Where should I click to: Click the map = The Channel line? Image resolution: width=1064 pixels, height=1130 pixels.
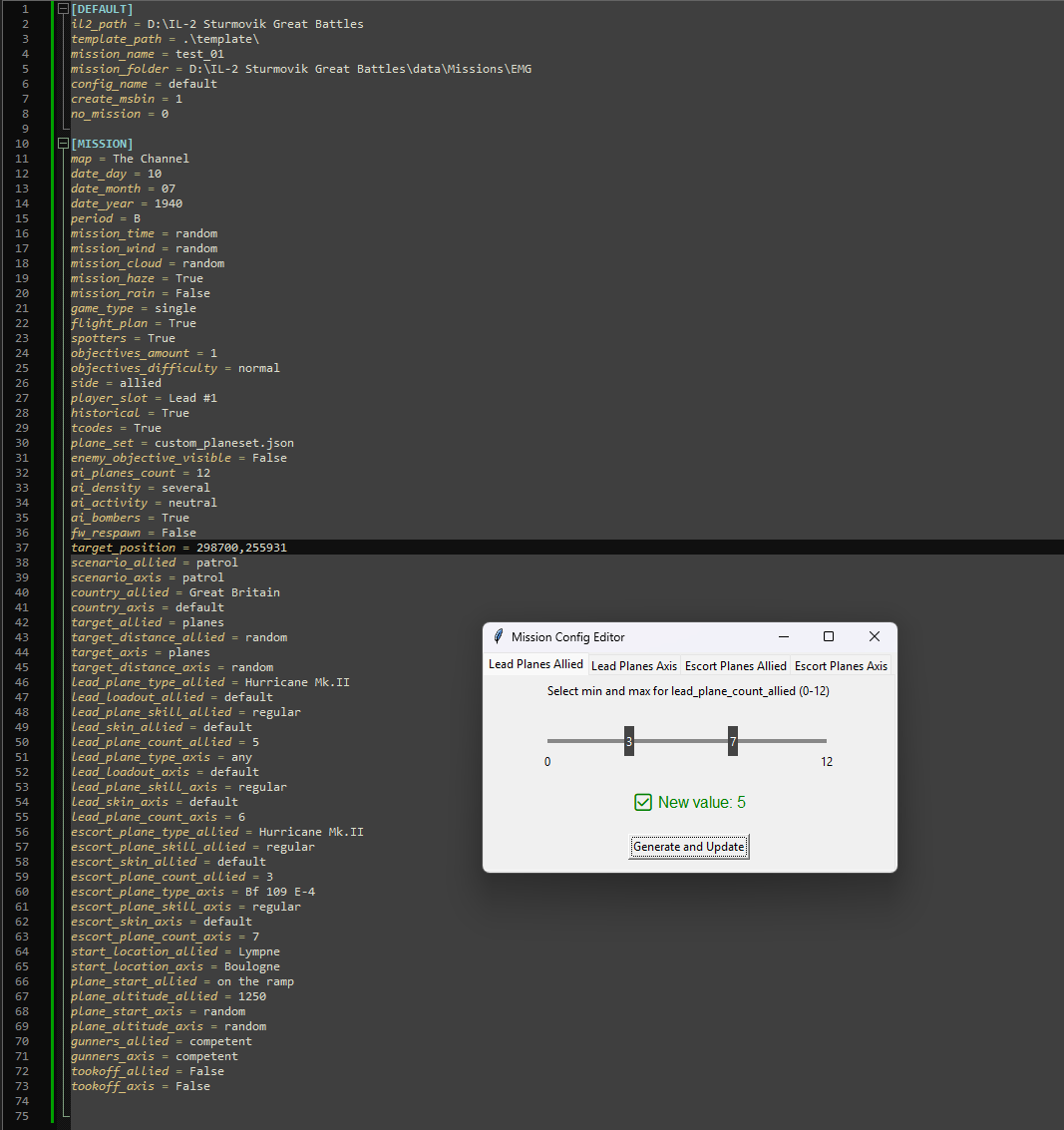coord(130,159)
